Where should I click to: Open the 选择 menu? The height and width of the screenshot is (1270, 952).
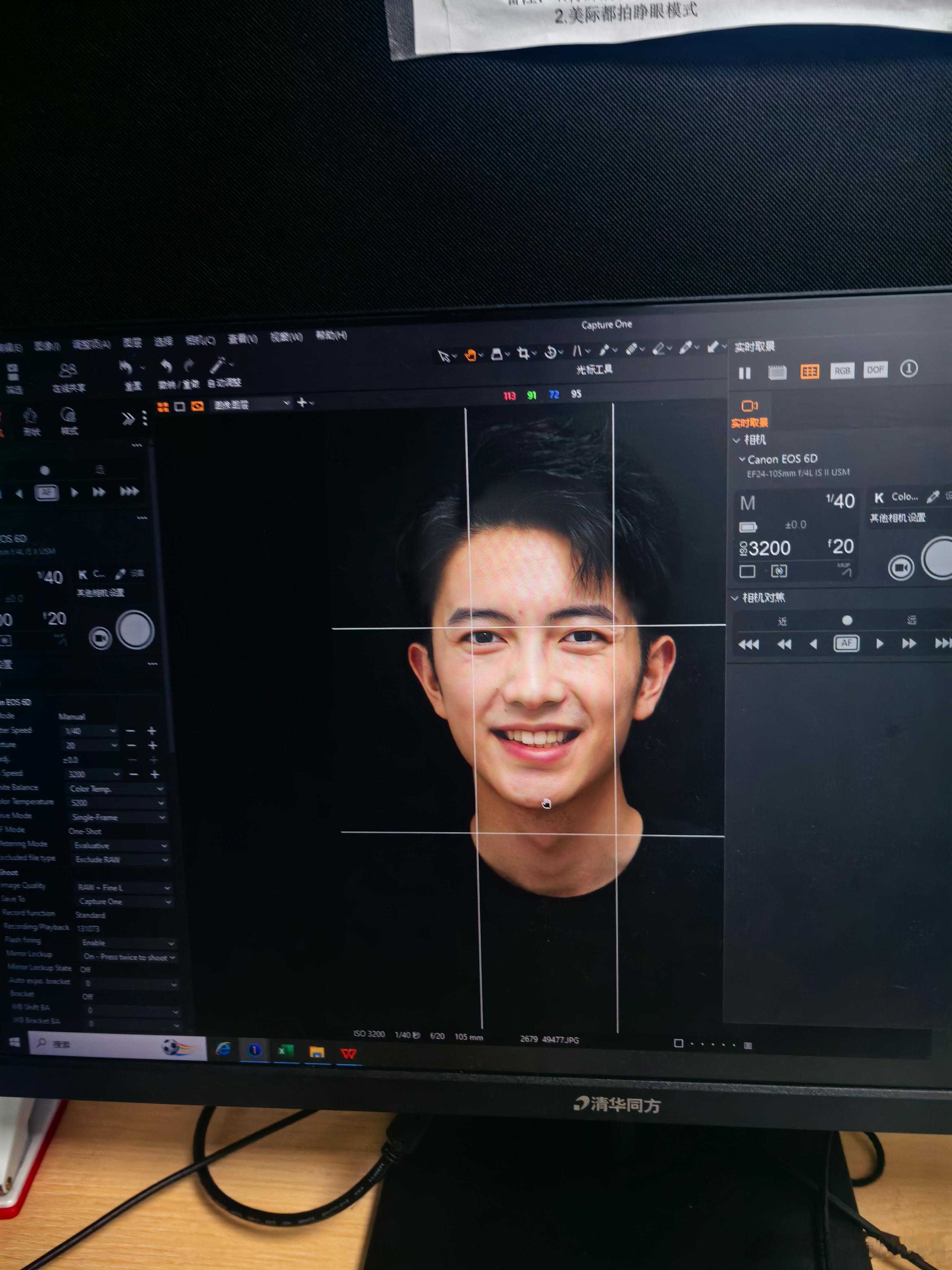click(163, 342)
